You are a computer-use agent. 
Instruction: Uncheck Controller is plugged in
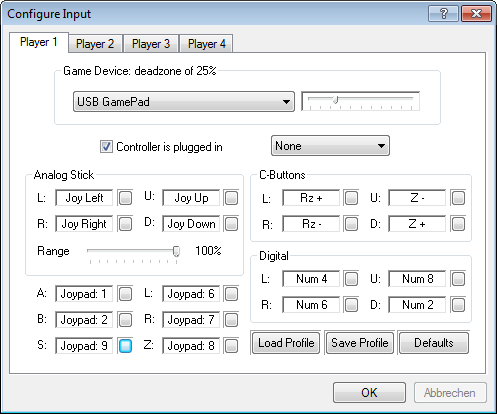[106, 147]
